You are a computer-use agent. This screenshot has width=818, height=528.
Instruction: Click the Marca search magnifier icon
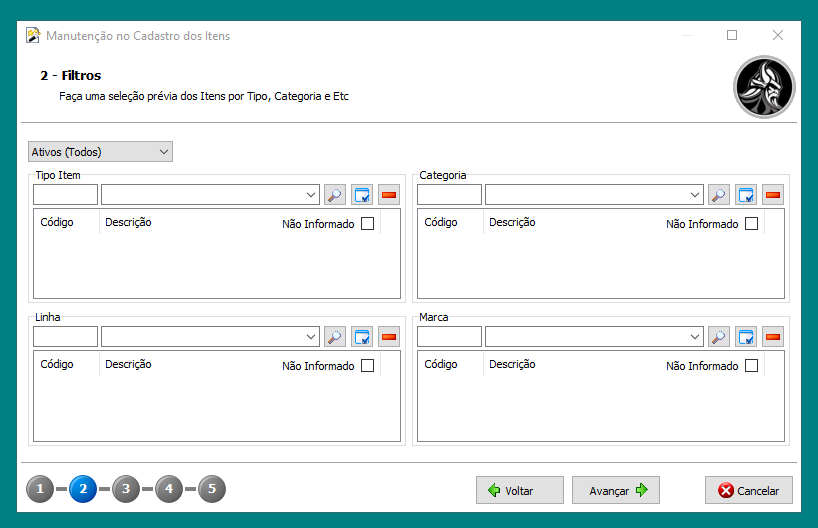(x=719, y=337)
